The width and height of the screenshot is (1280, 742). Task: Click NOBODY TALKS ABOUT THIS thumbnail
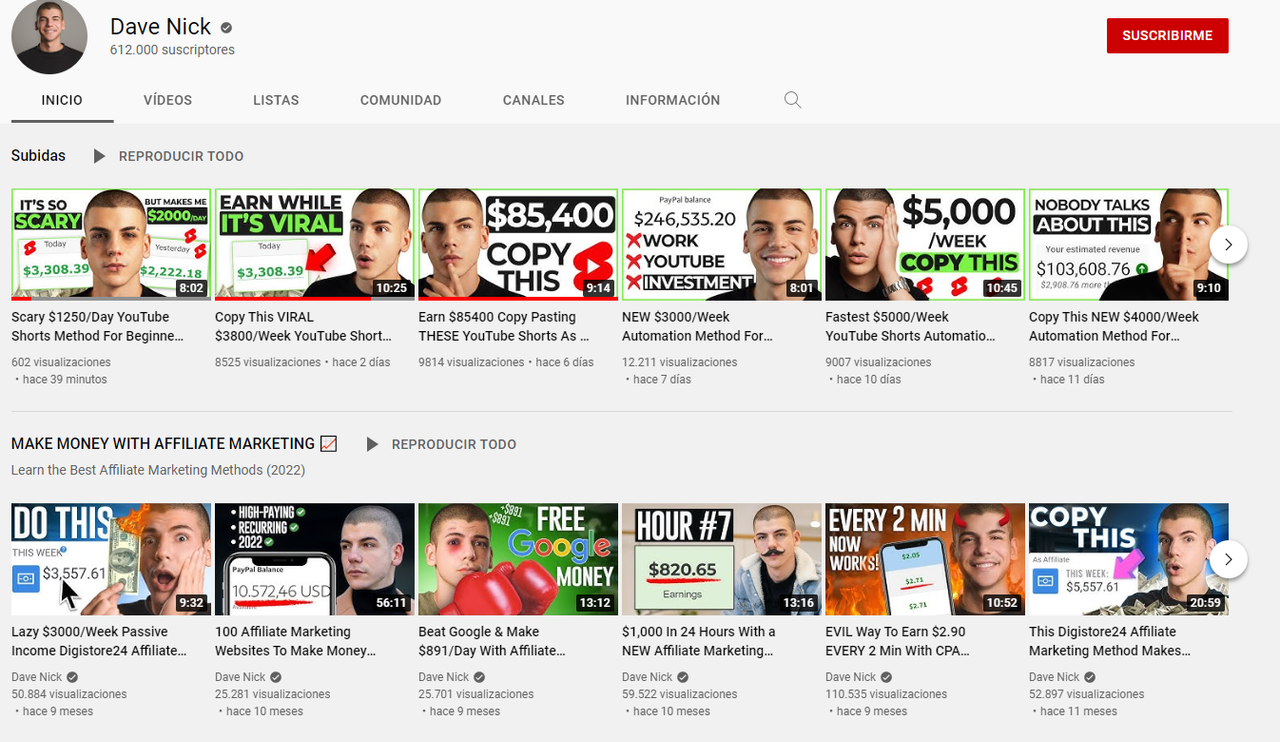(x=1129, y=244)
